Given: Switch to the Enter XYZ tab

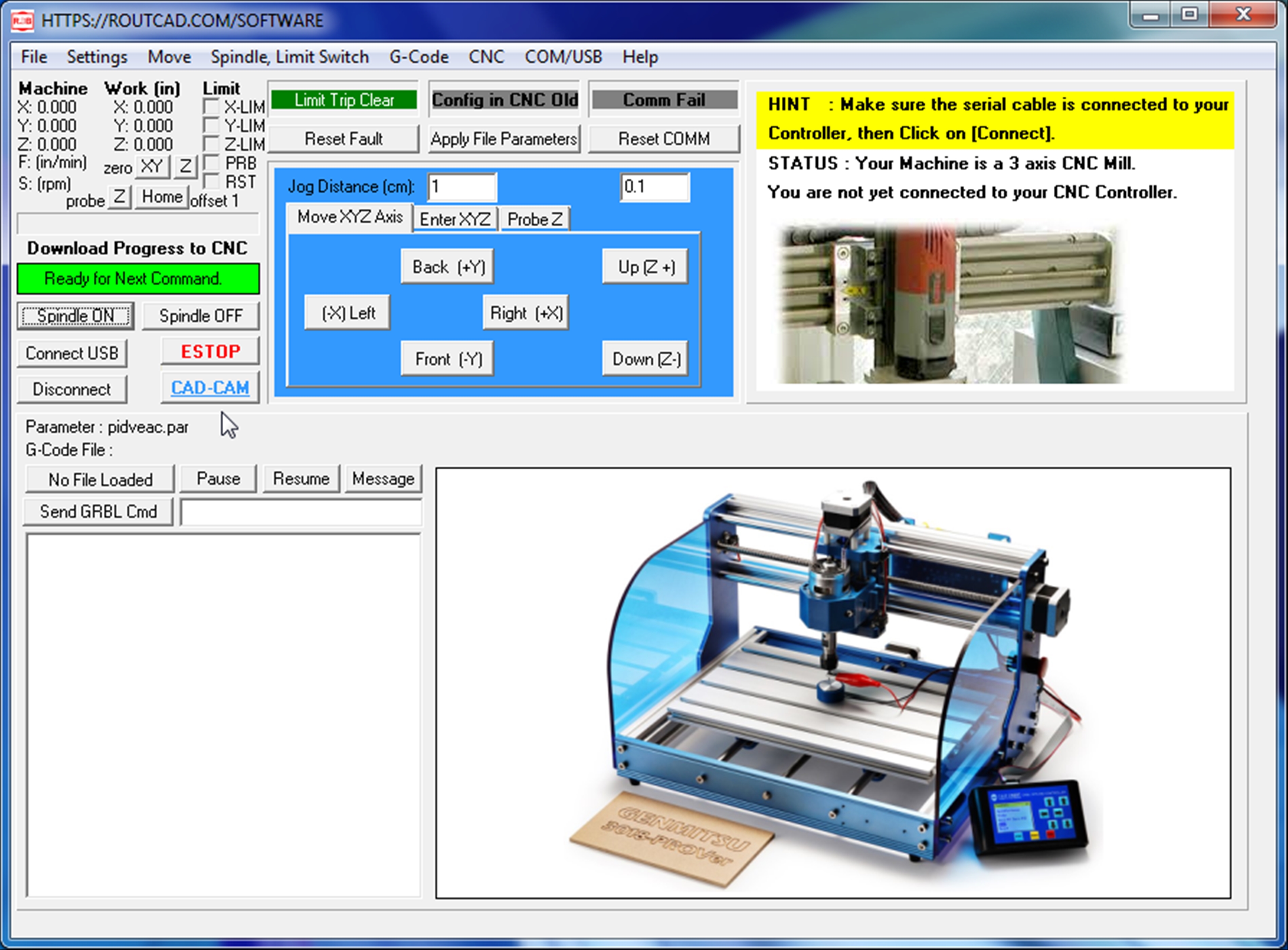Looking at the screenshot, I should pyautogui.click(x=455, y=219).
